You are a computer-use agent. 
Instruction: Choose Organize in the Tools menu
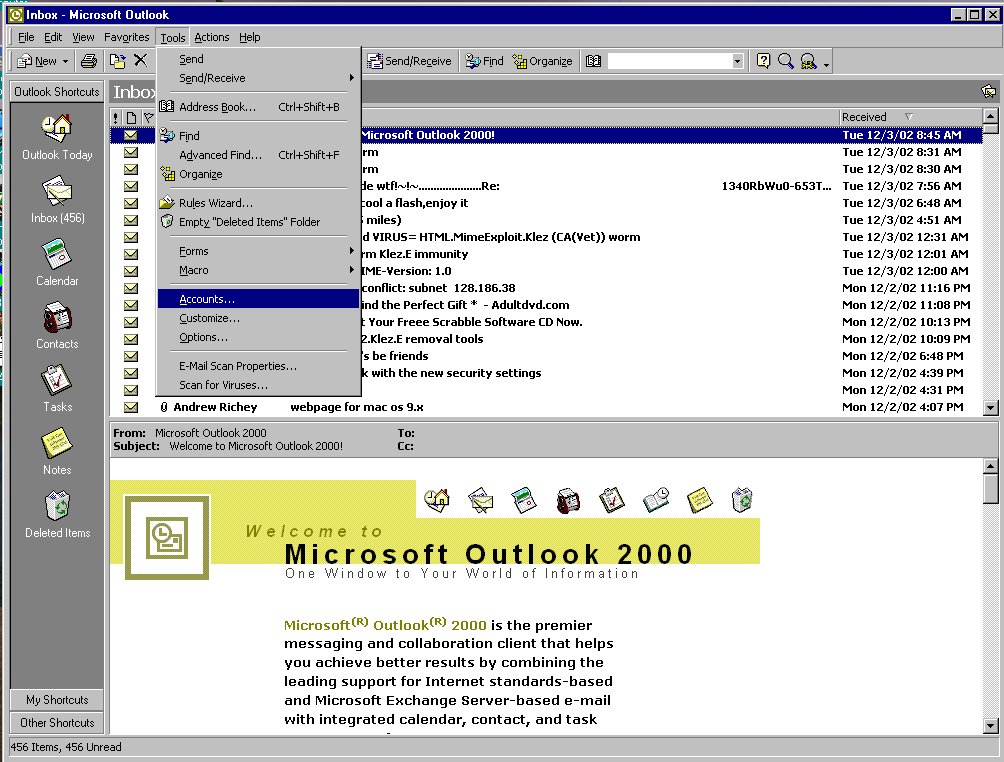(258, 174)
